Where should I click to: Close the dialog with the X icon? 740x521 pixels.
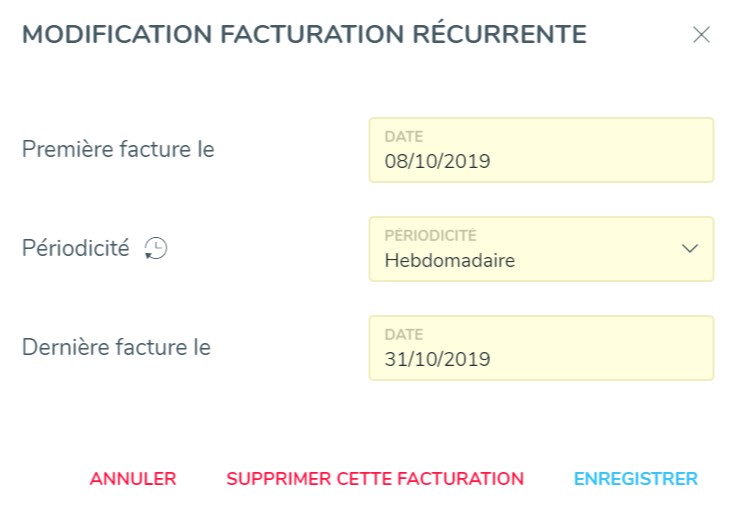(x=701, y=34)
